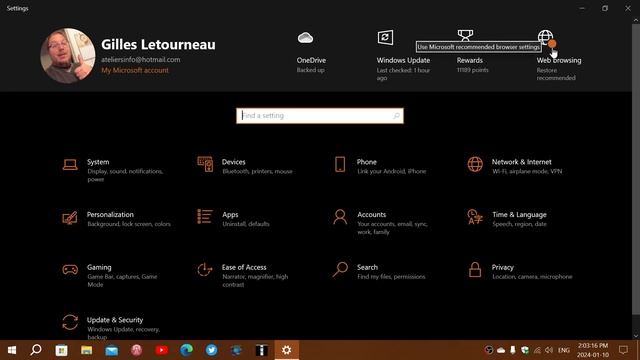Open Apps settings list icon

pos(204,216)
